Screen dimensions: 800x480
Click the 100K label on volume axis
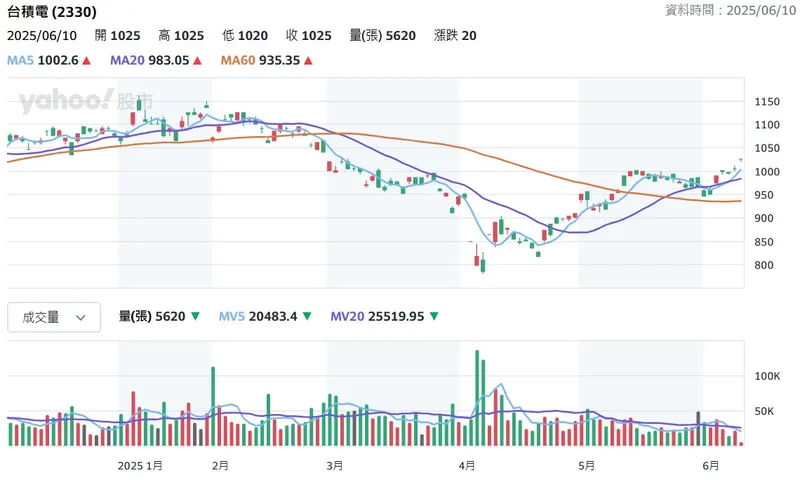[x=767, y=377]
